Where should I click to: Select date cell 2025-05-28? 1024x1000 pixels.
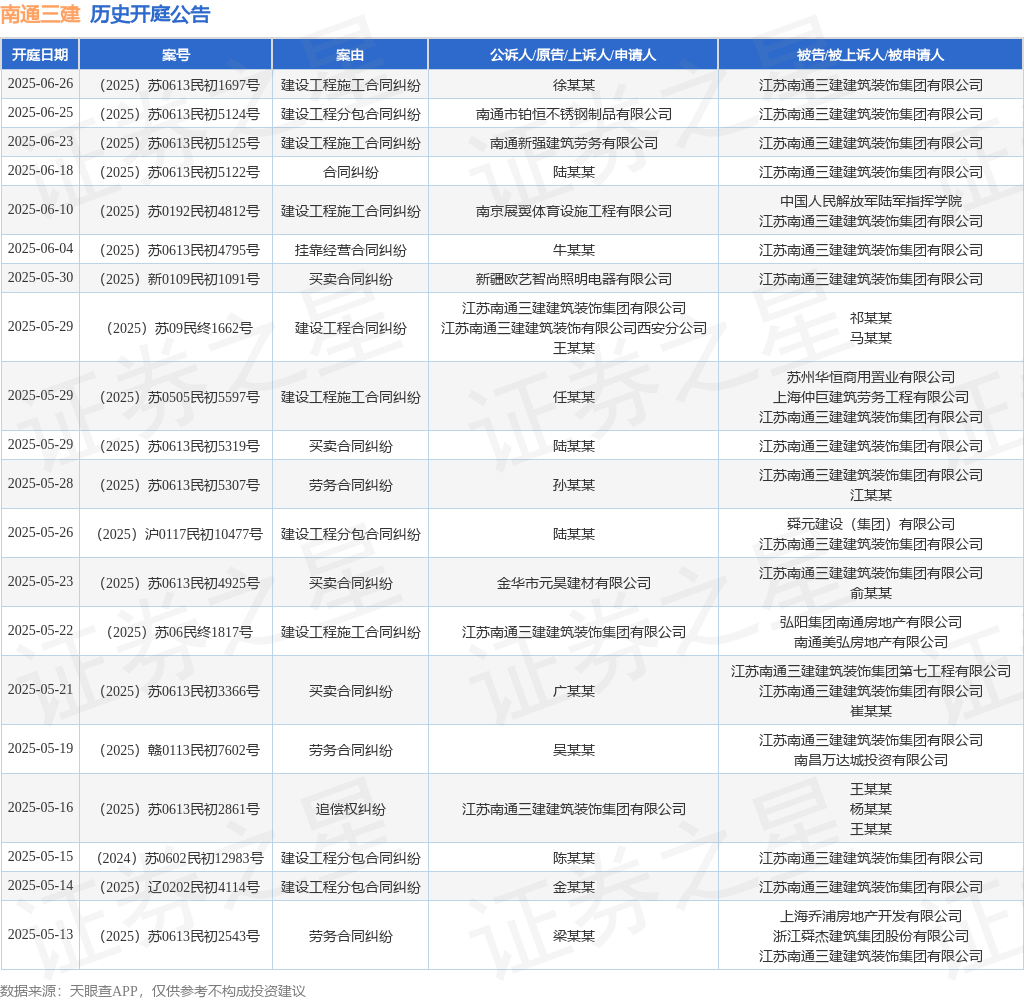pos(40,483)
